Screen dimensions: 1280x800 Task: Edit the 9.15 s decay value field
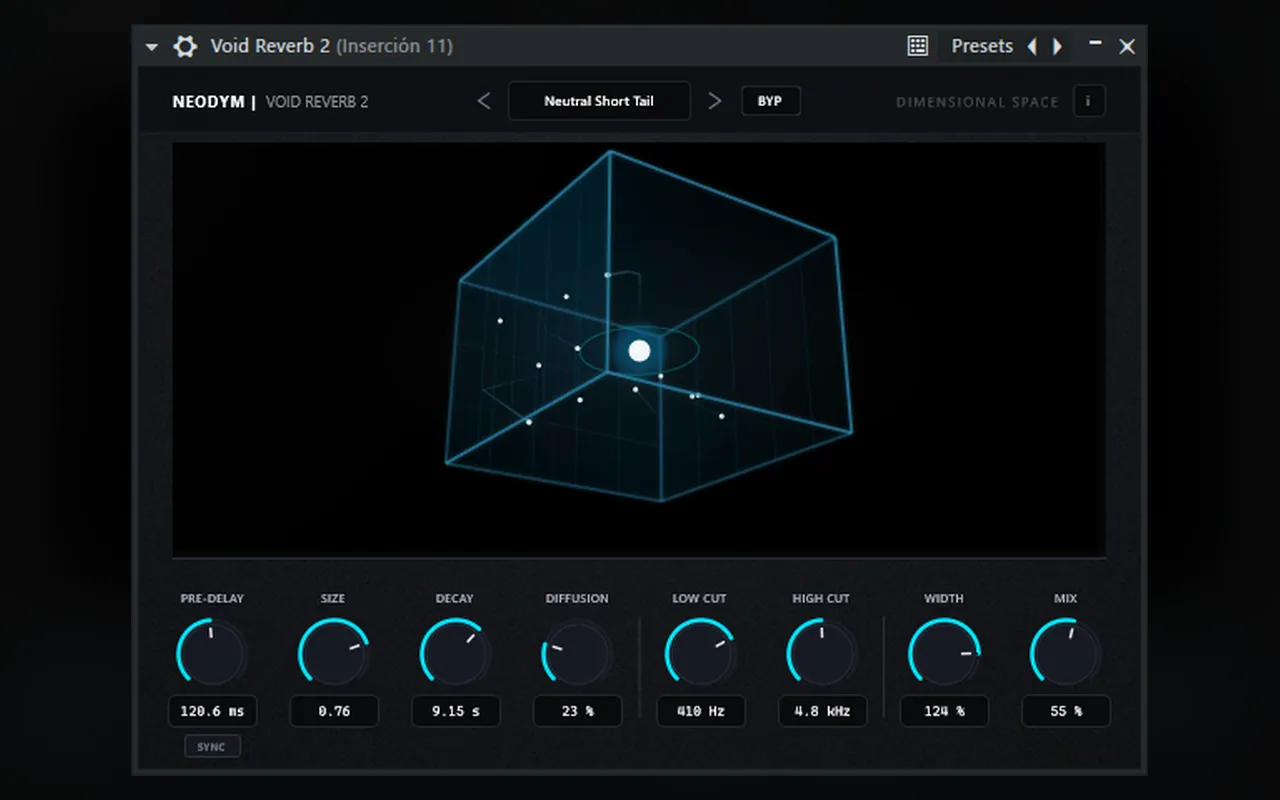pyautogui.click(x=456, y=711)
